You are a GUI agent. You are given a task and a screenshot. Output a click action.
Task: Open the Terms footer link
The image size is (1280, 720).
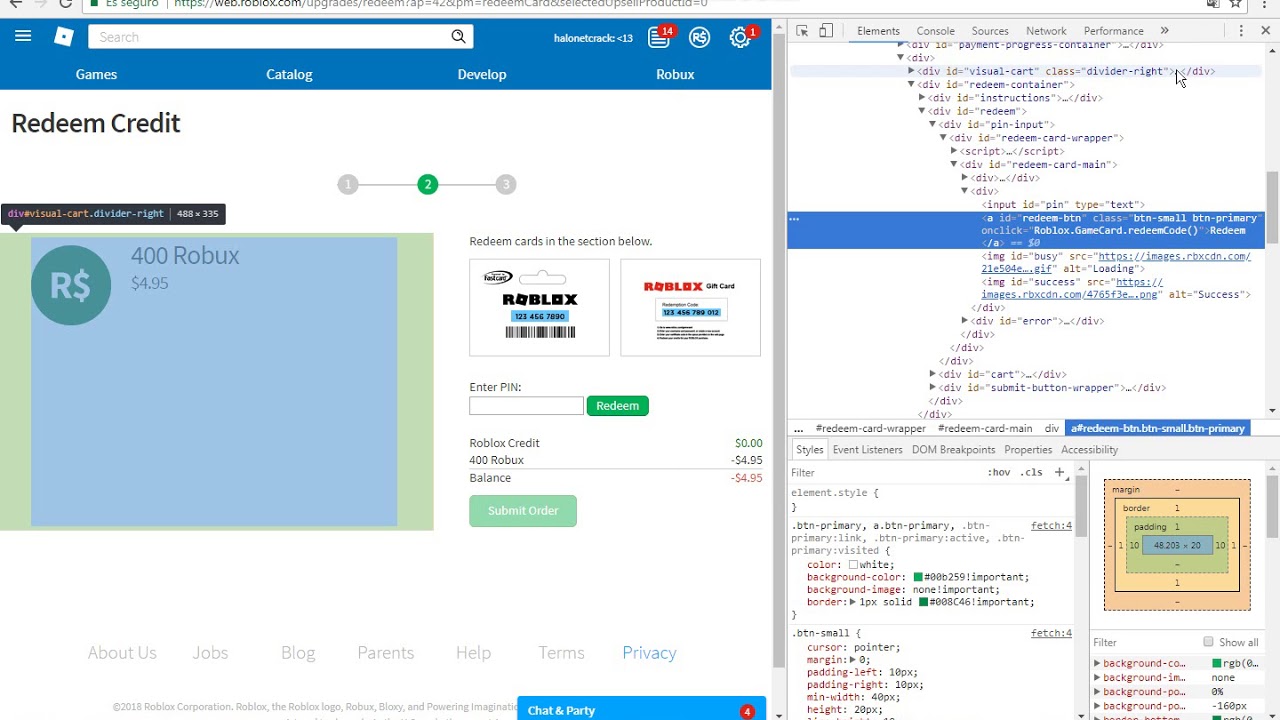pos(561,652)
